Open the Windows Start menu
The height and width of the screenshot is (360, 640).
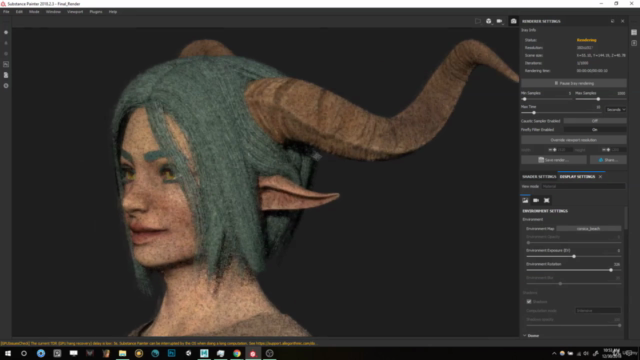click(x=8, y=353)
